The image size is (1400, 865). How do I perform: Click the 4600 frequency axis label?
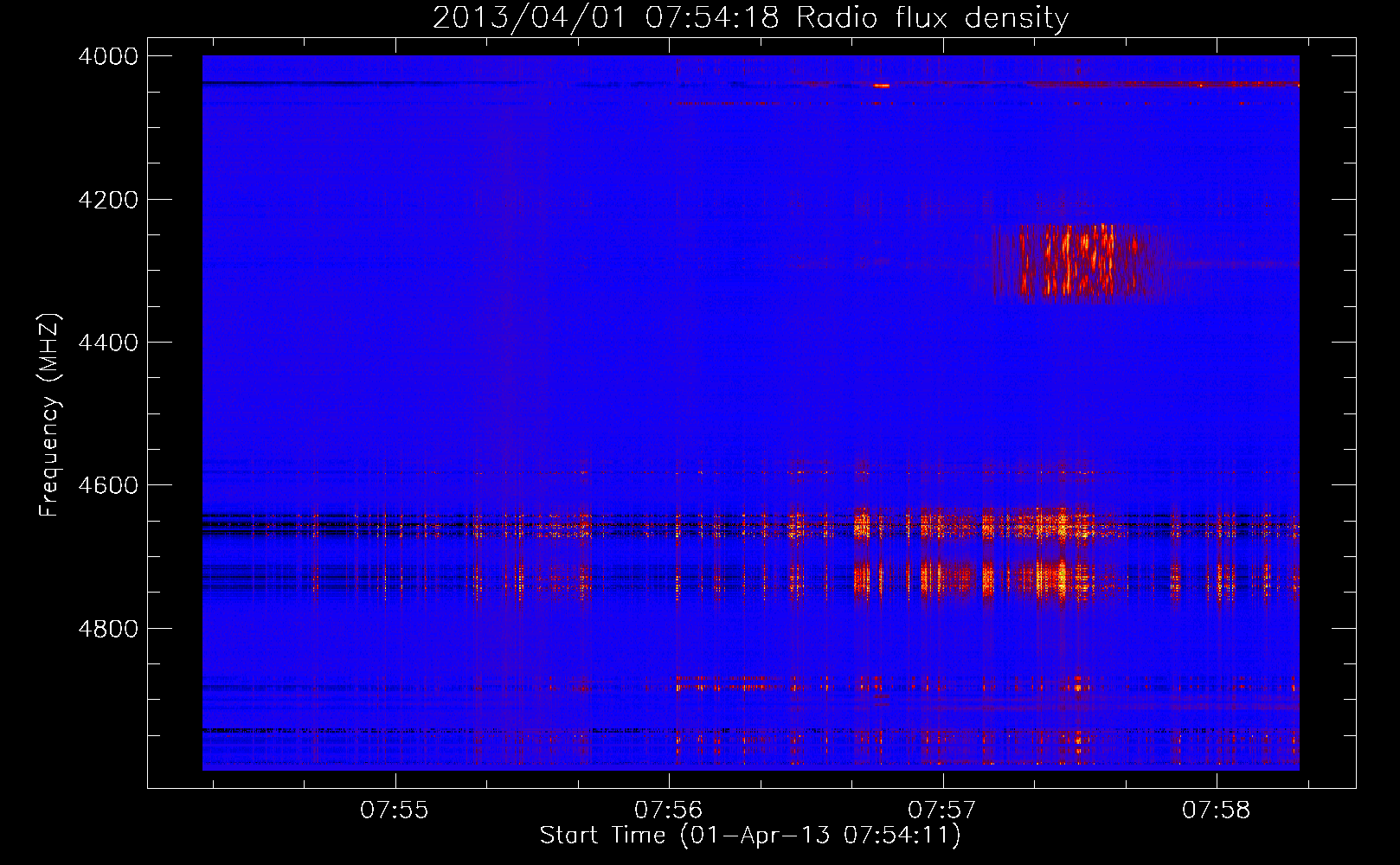[108, 485]
